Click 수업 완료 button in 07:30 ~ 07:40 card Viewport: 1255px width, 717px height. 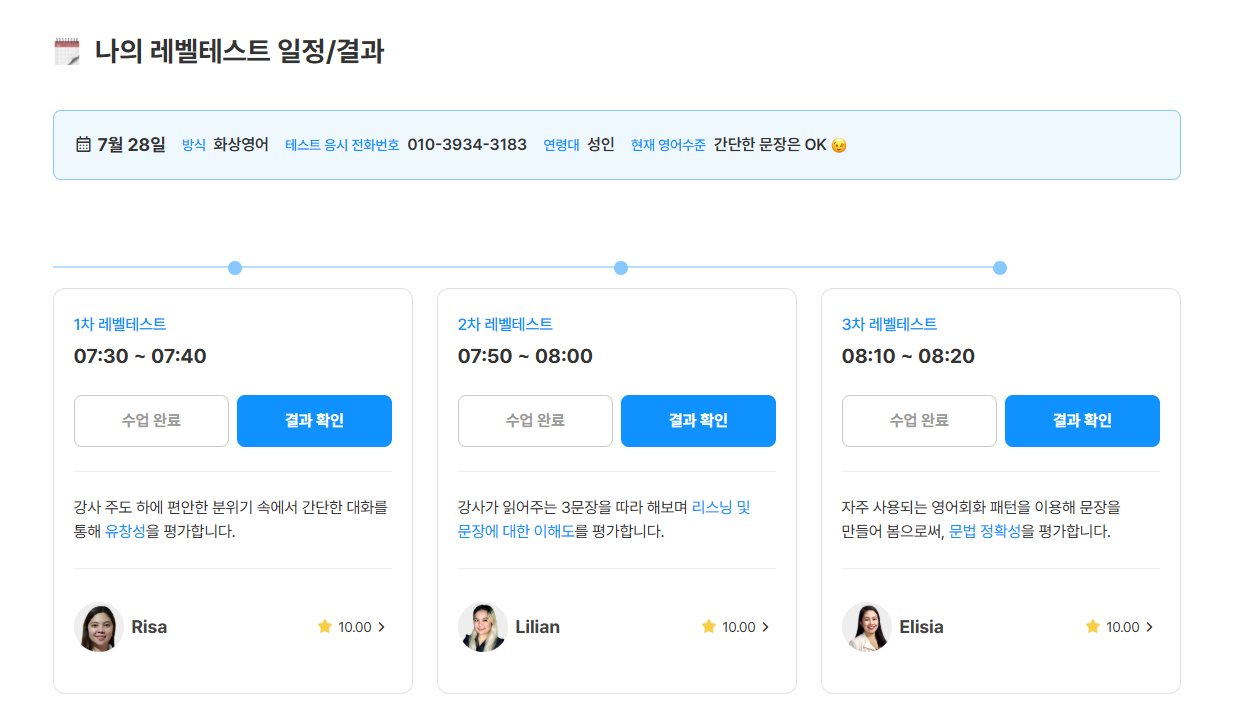(x=151, y=421)
